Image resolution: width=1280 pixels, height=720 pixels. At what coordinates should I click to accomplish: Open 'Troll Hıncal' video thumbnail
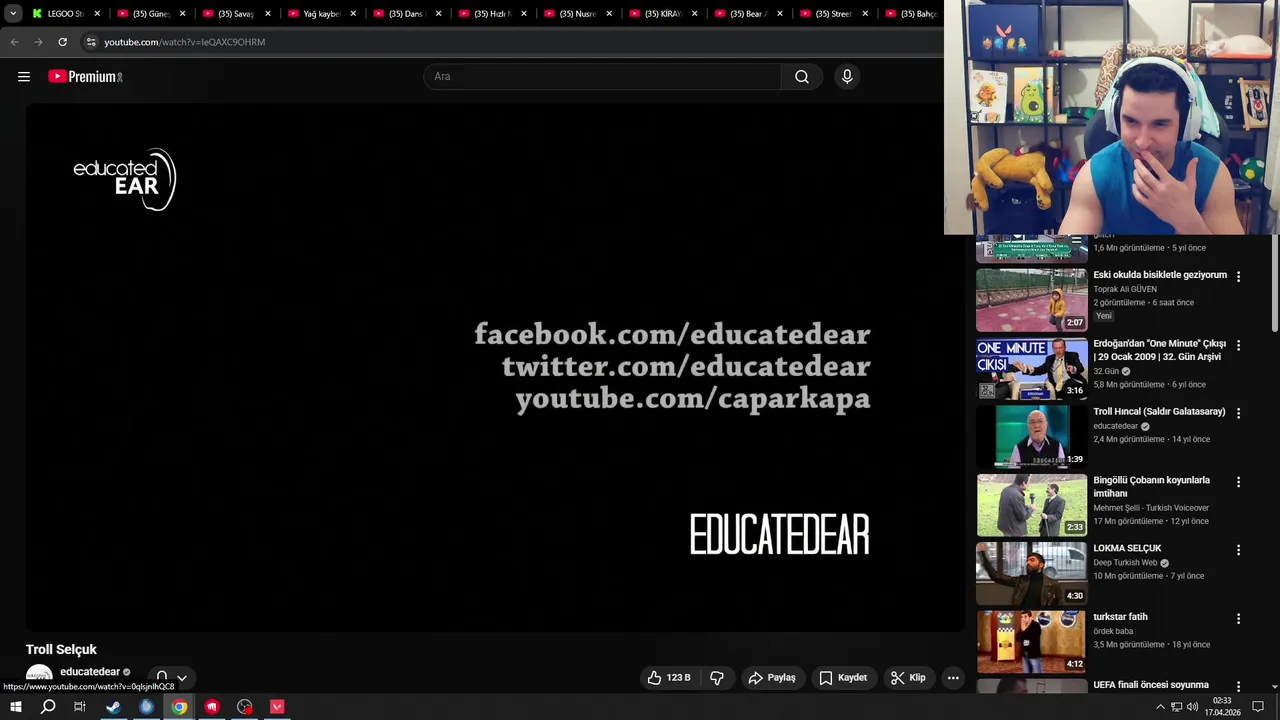1032,437
